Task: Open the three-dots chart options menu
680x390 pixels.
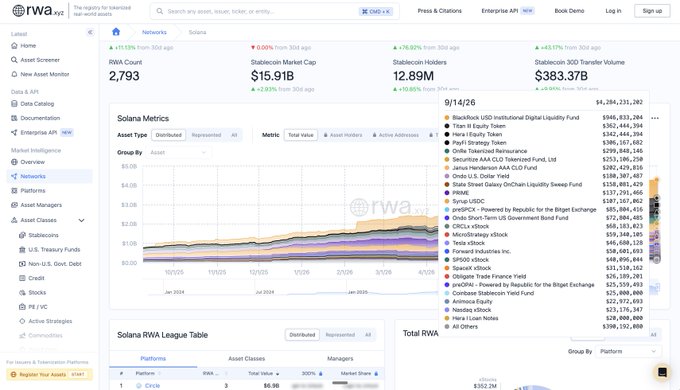Action: click(655, 118)
